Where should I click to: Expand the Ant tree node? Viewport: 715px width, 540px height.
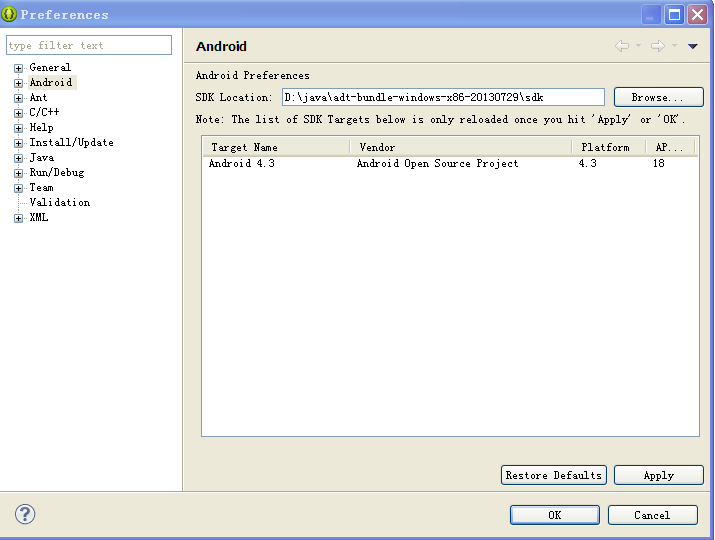coord(18,98)
